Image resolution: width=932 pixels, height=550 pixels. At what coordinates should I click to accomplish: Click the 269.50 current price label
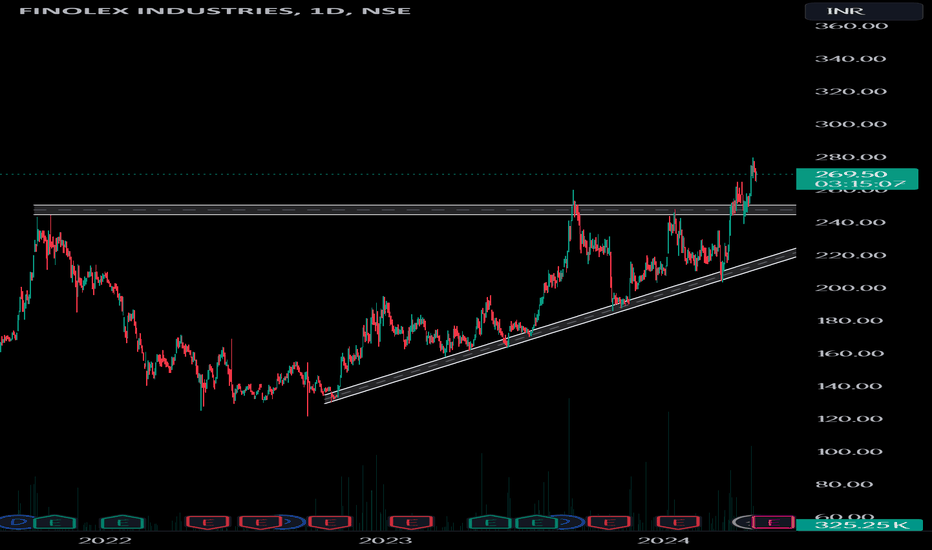(851, 174)
